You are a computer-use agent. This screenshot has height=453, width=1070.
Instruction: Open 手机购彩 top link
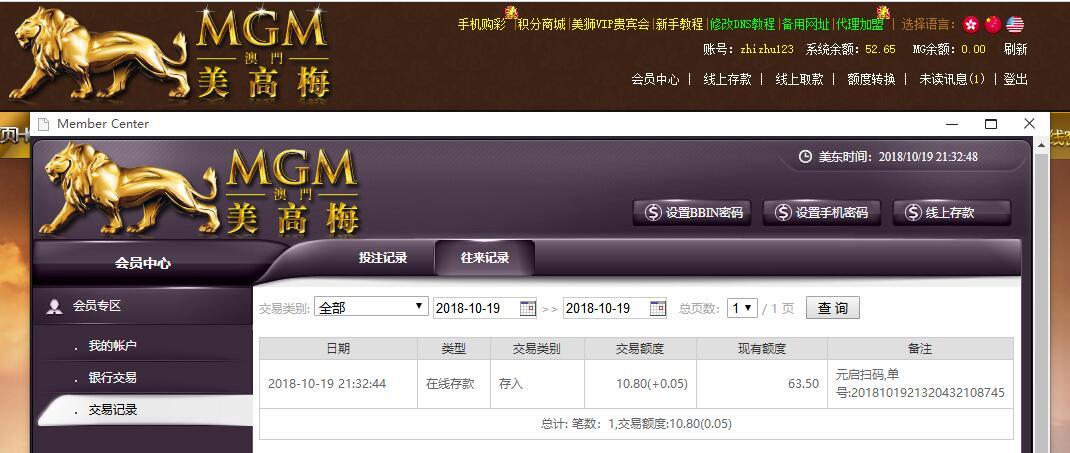point(482,25)
